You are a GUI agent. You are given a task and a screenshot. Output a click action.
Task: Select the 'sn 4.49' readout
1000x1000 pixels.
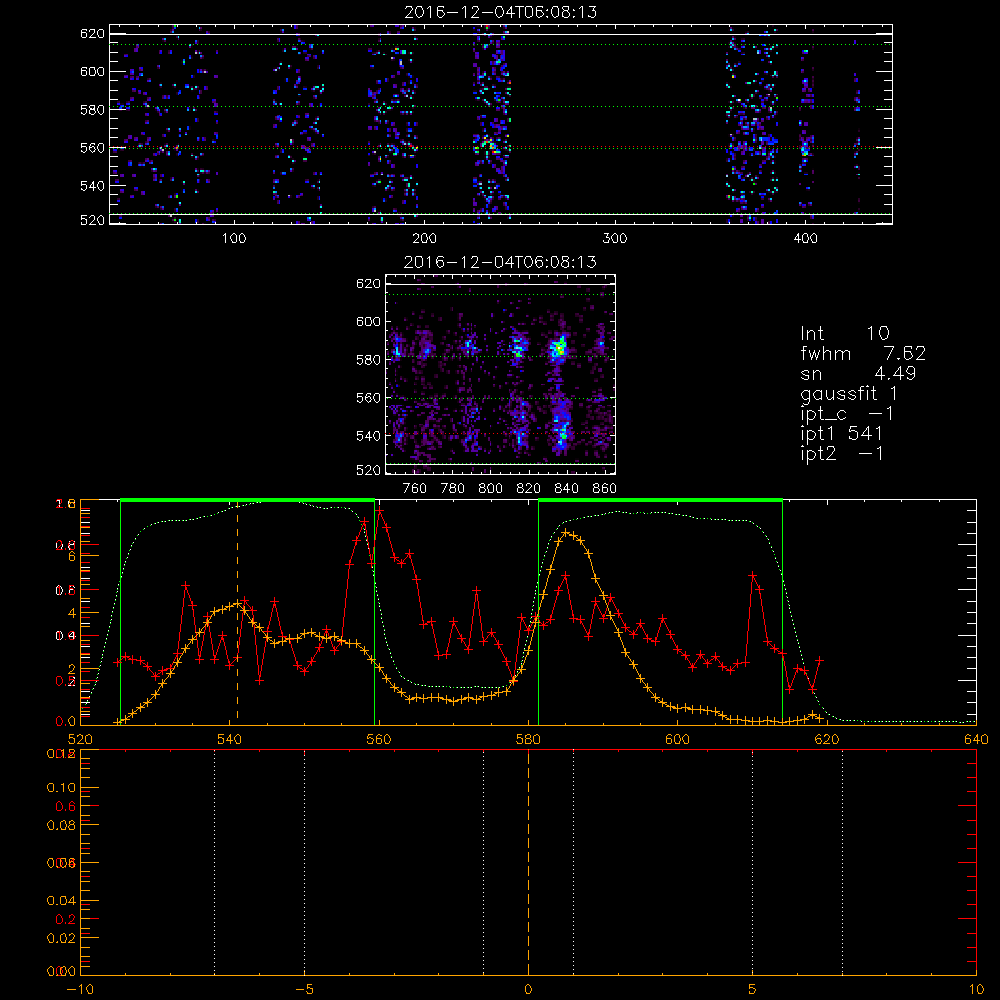858,373
